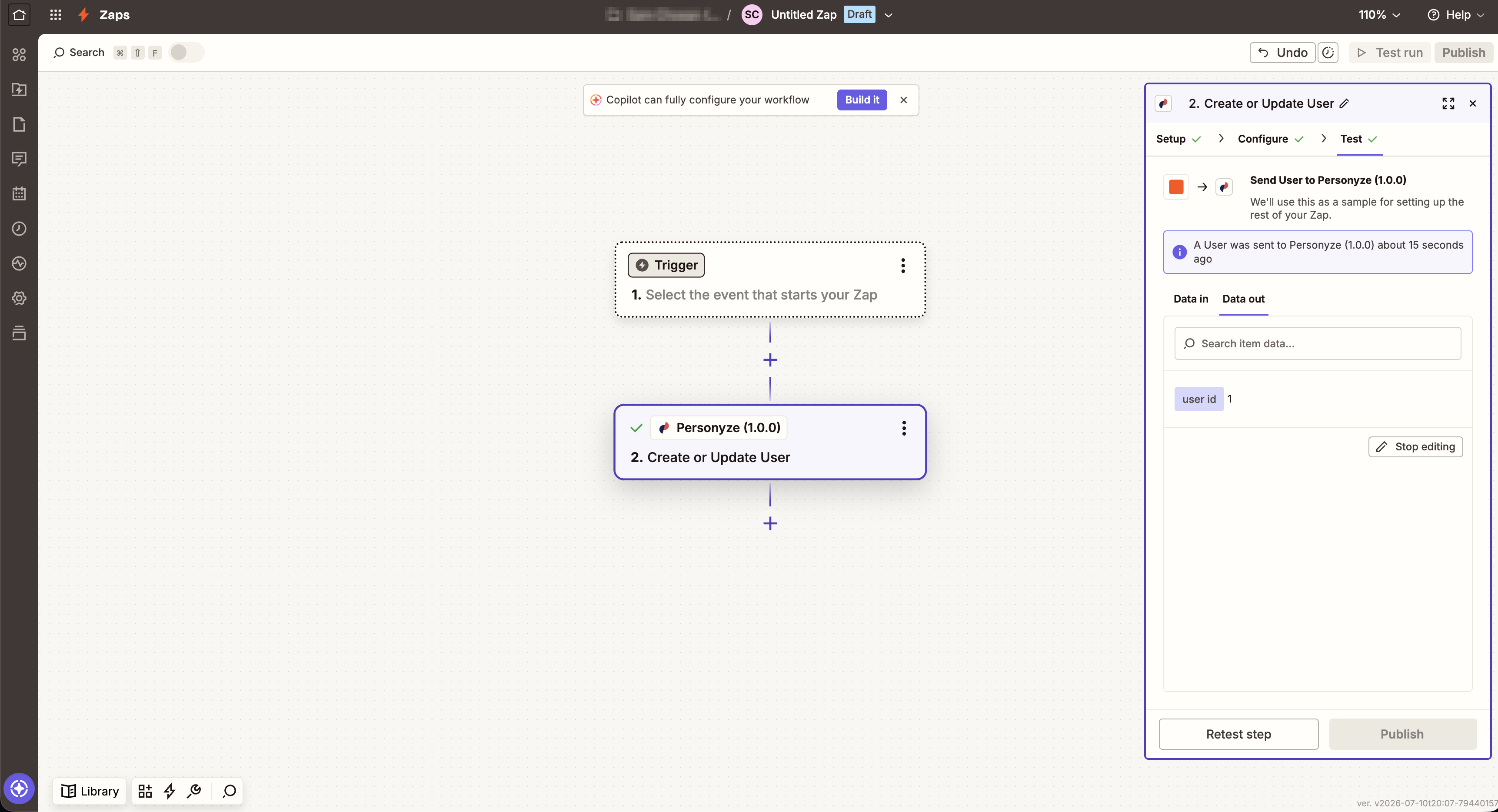Open the versions stack sidebar icon
Viewport: 1498px width, 812px height.
[19, 333]
